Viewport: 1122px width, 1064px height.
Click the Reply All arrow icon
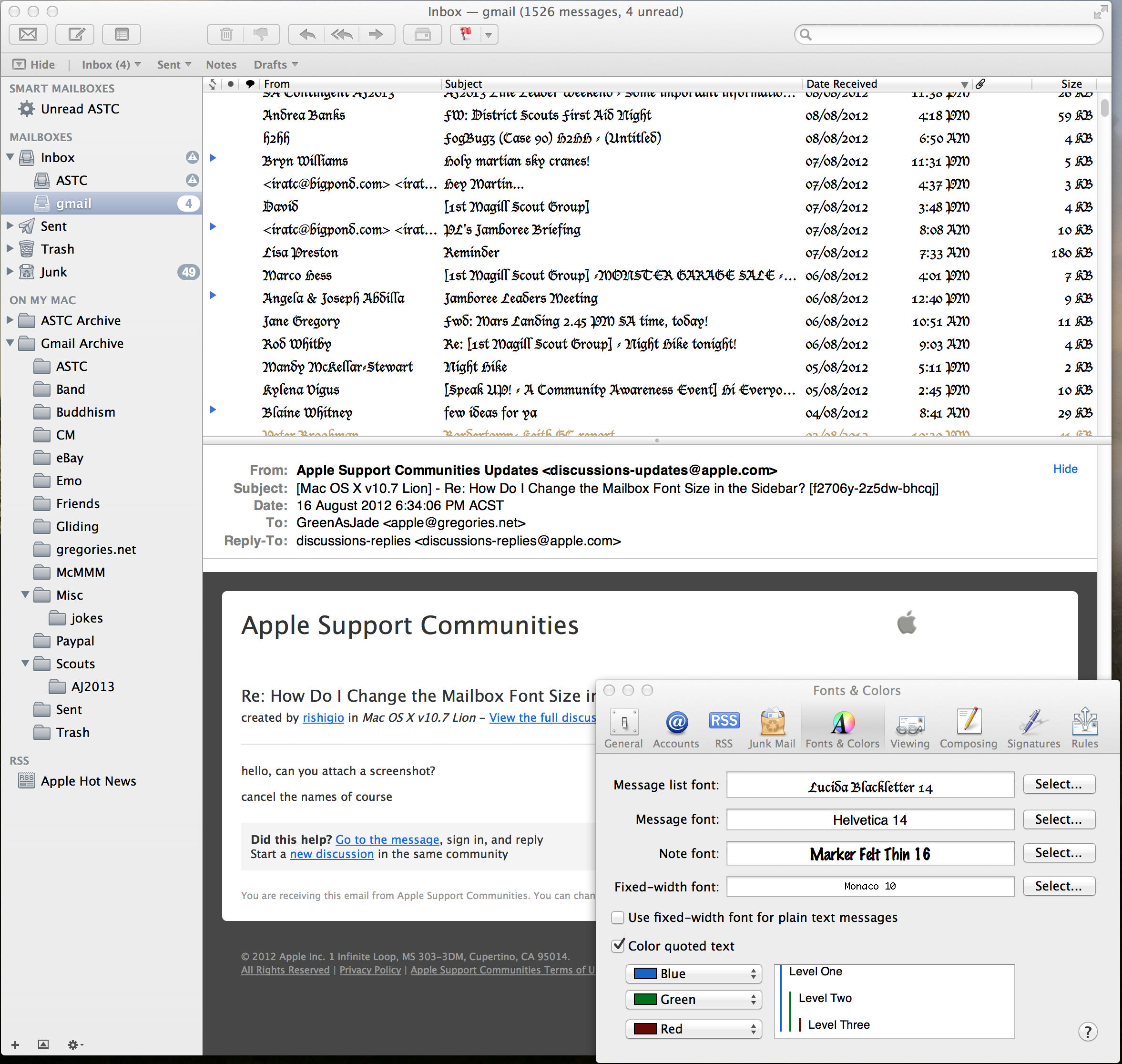pyautogui.click(x=342, y=35)
